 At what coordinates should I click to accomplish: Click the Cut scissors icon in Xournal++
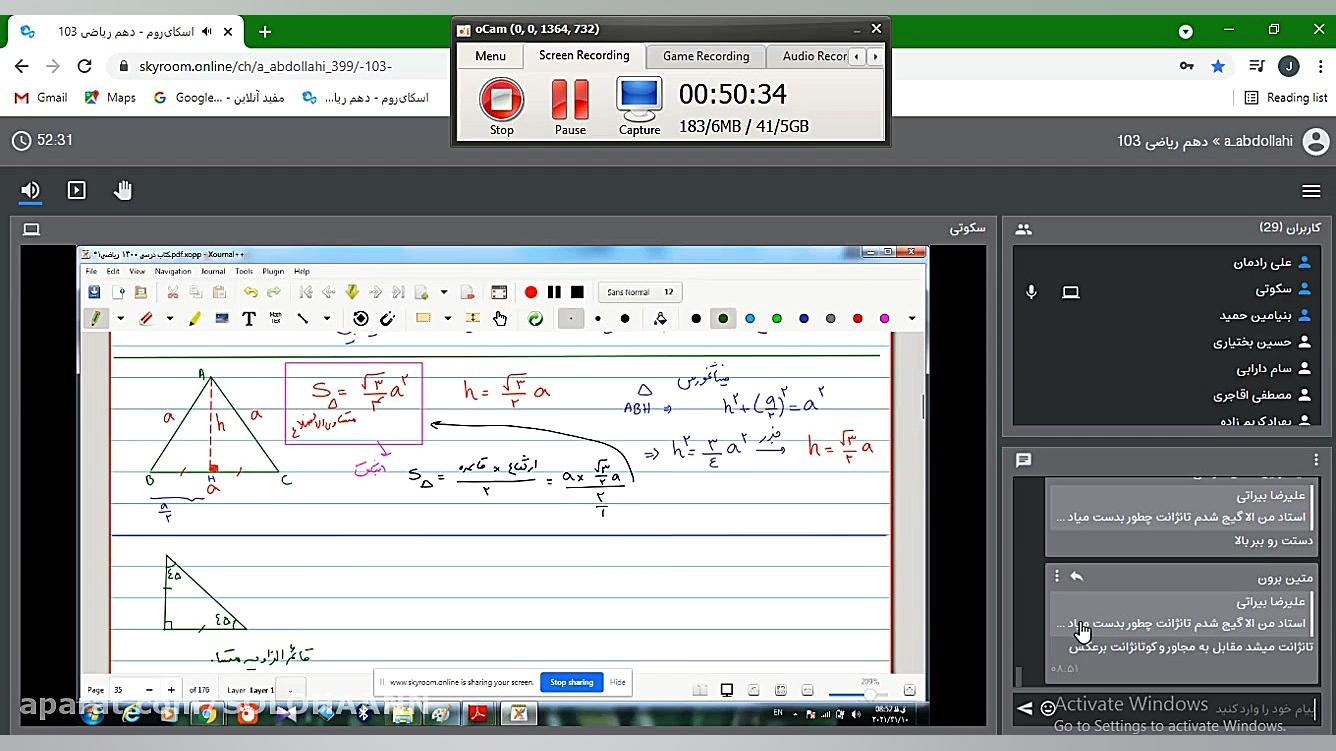point(173,292)
